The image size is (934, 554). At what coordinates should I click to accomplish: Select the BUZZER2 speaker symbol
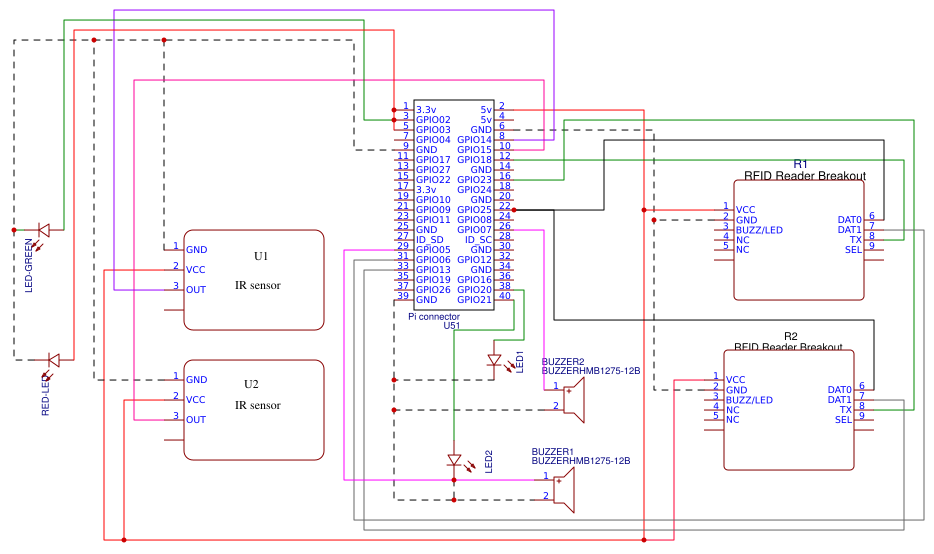pos(574,400)
